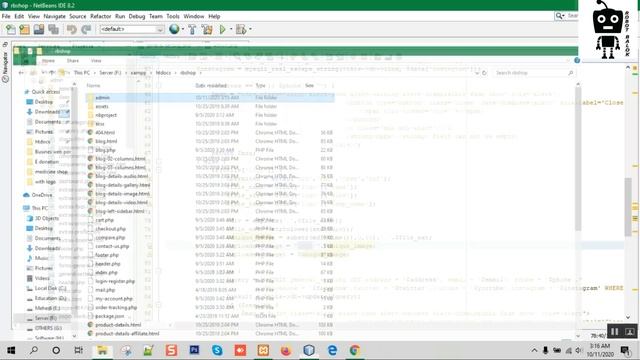The width and height of the screenshot is (640, 360).
Task: Open the Debug menu
Action: pyautogui.click(x=137, y=16)
